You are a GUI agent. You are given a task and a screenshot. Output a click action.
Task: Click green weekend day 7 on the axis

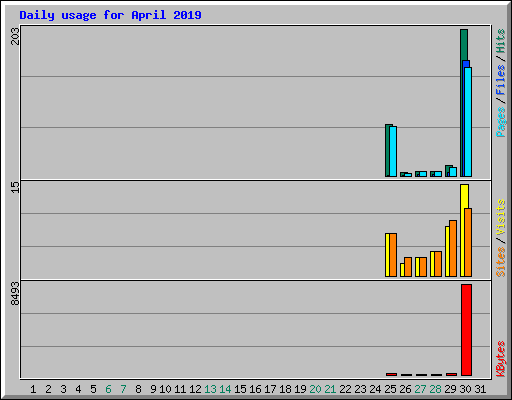tap(123, 389)
